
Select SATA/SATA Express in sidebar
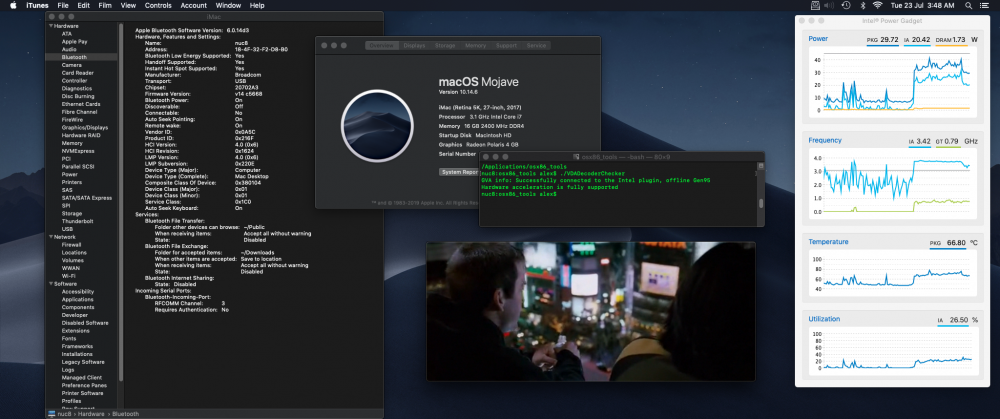87,198
